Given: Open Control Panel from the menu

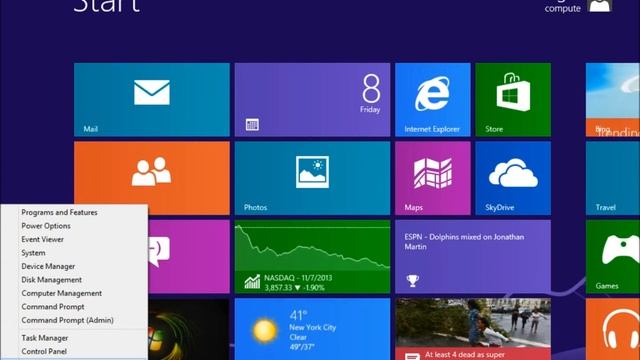Looking at the screenshot, I should pyautogui.click(x=44, y=351).
